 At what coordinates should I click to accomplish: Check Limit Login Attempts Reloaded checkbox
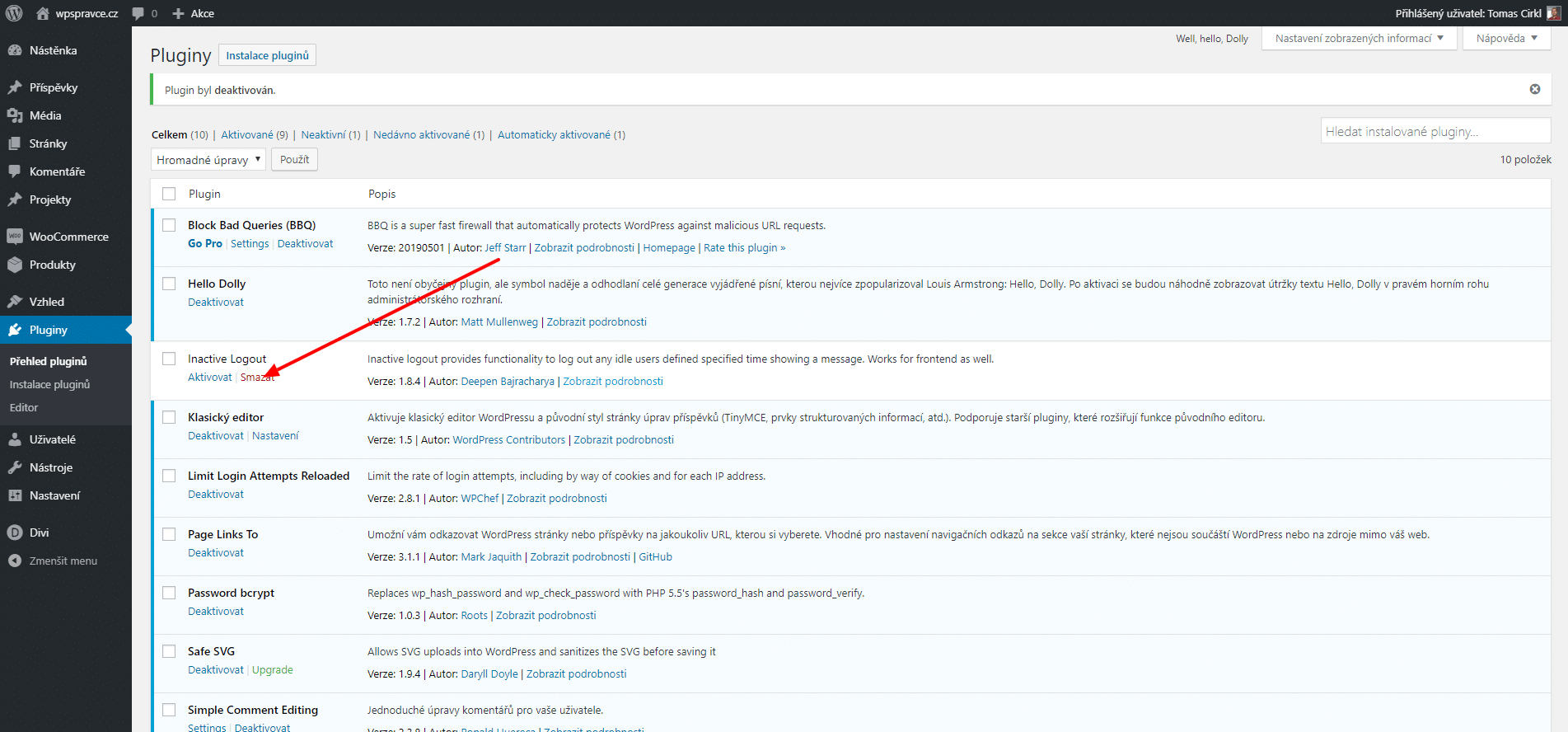tap(169, 476)
